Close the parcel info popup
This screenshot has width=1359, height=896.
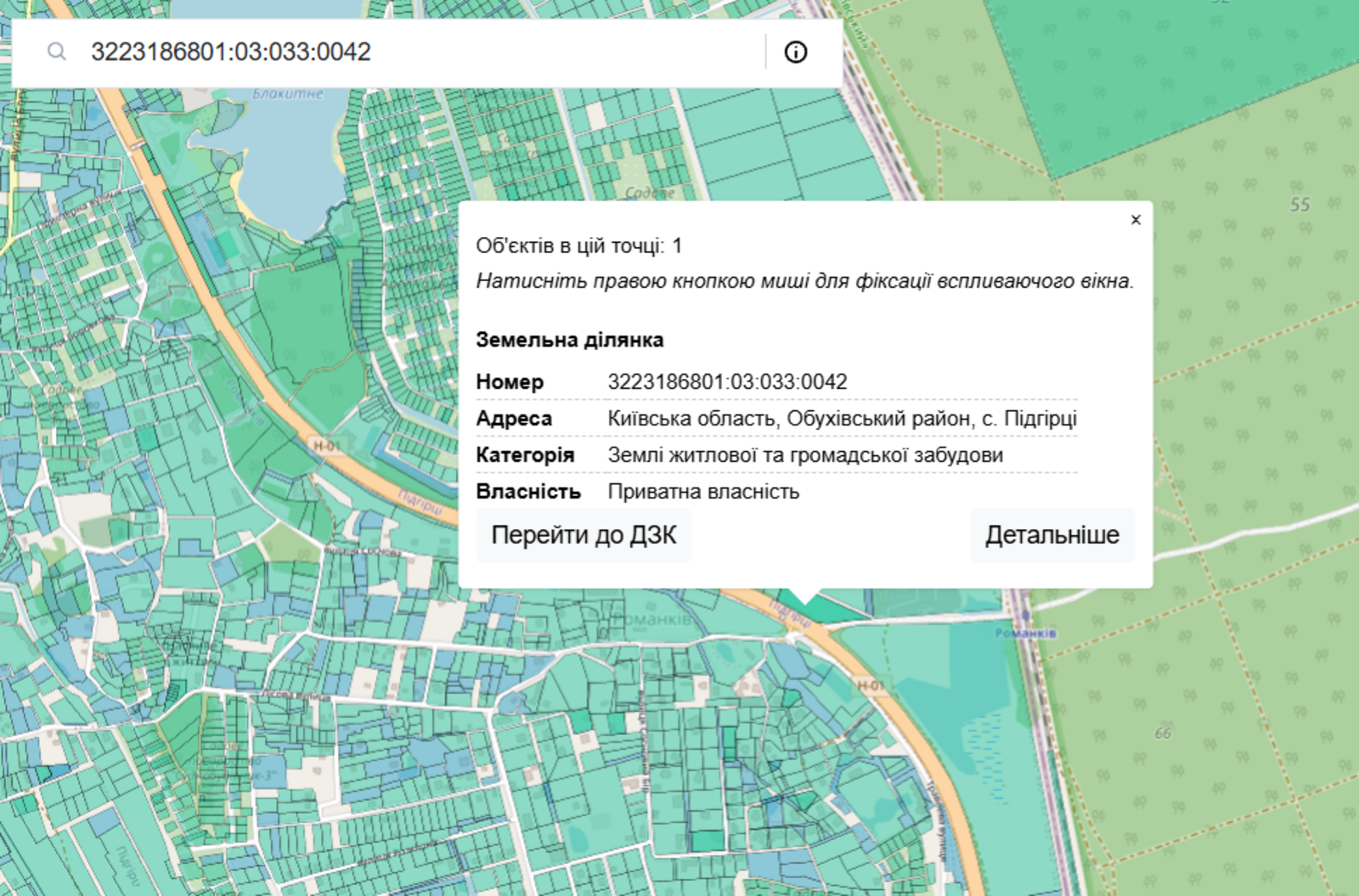[x=1136, y=220]
